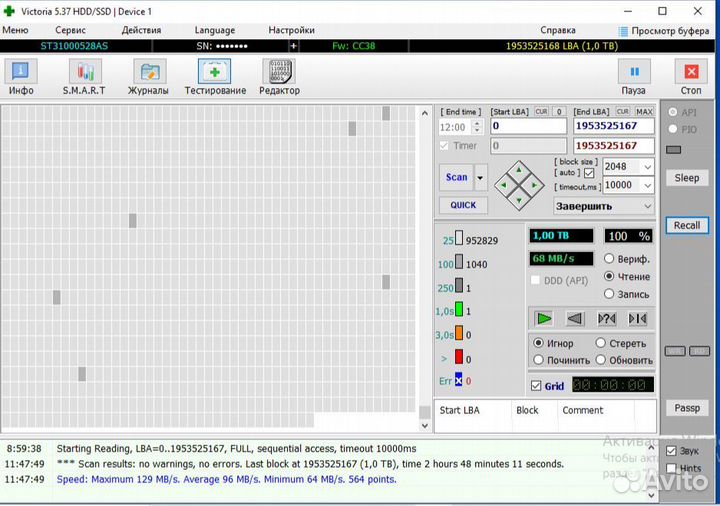The width and height of the screenshot is (720, 506).
Task: Open the Language menu
Action: coord(215,30)
